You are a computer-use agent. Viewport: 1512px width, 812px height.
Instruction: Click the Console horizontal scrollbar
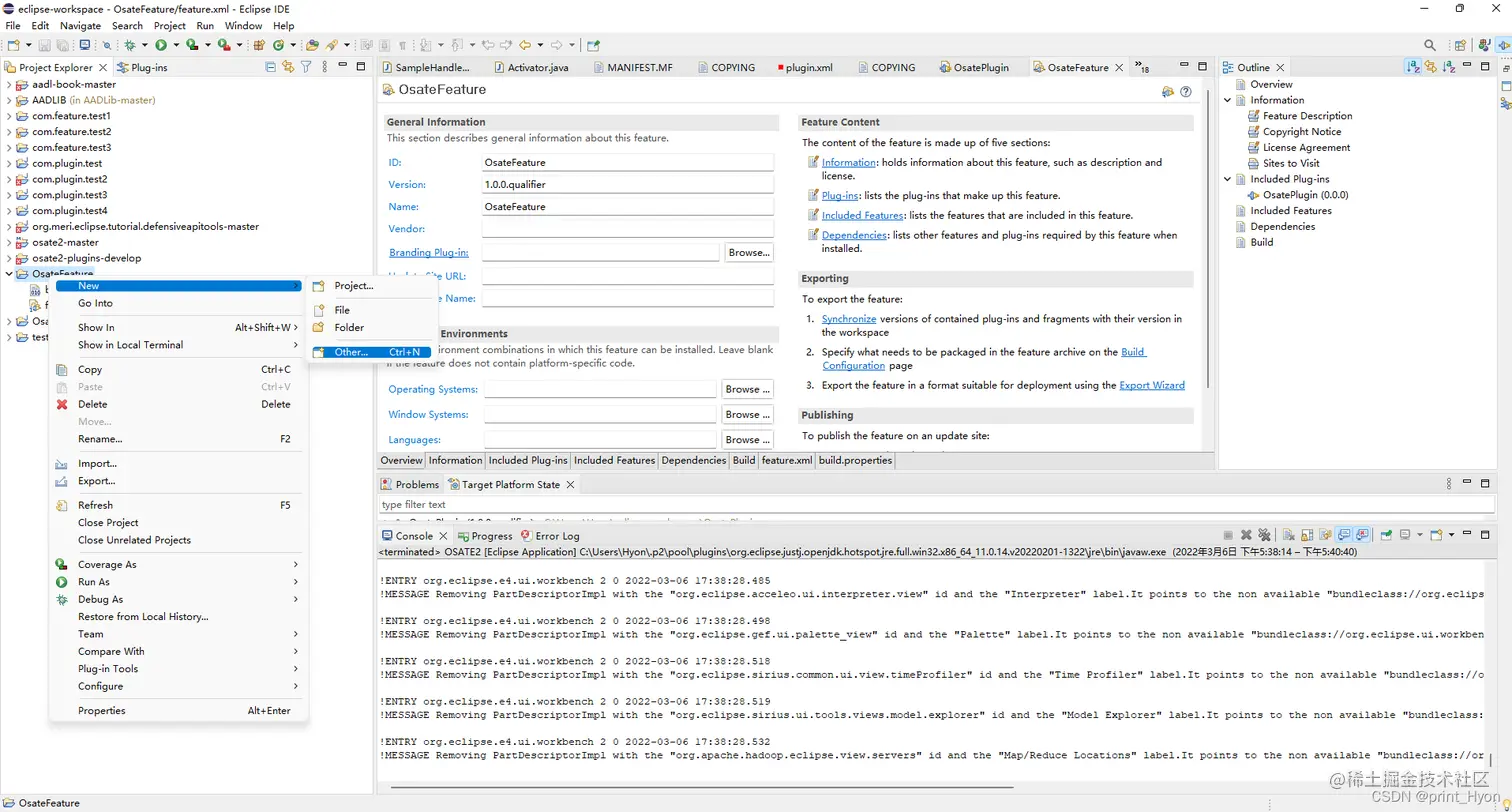tap(700, 787)
